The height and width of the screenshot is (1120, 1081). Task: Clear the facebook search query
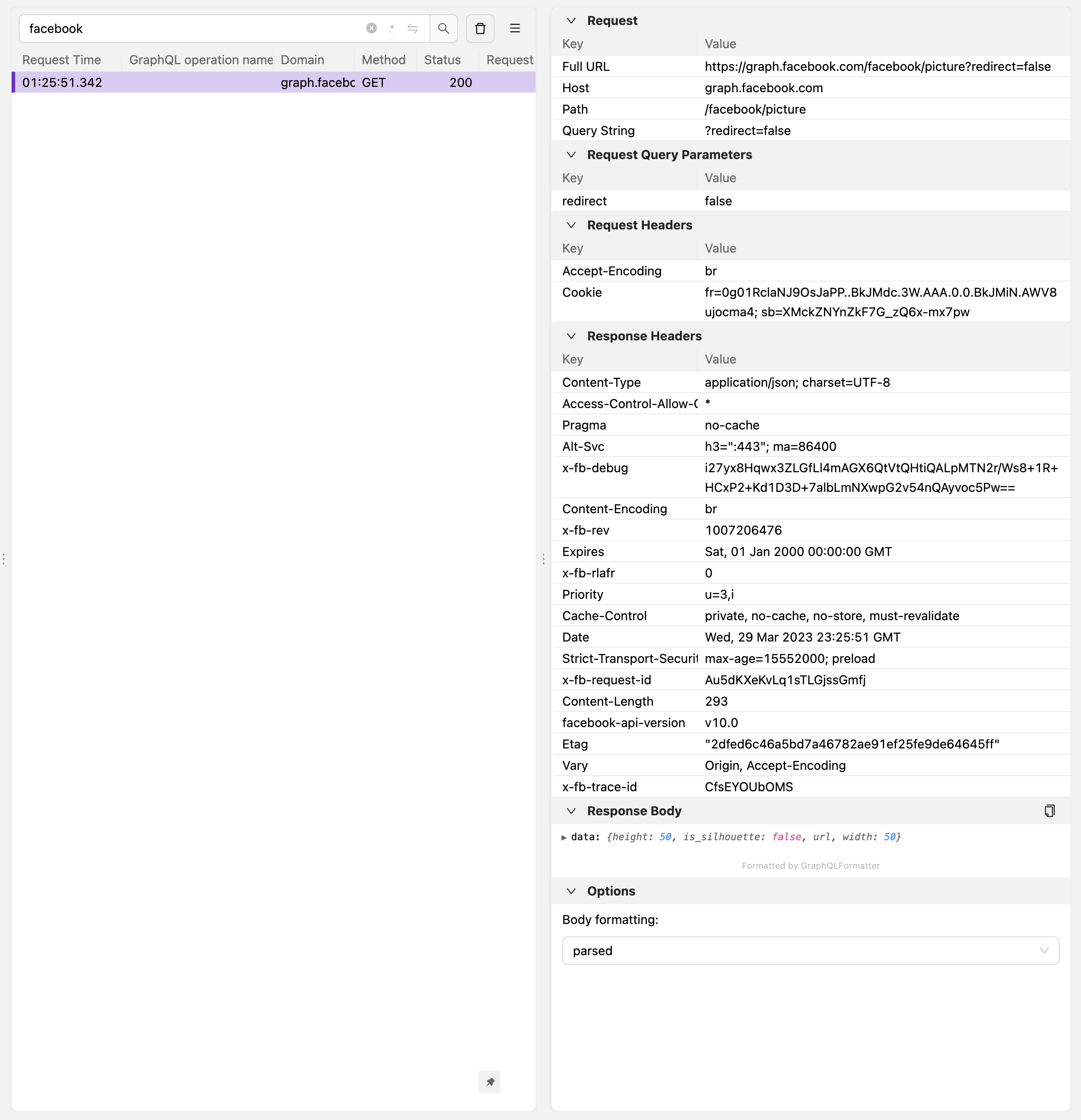(x=372, y=28)
